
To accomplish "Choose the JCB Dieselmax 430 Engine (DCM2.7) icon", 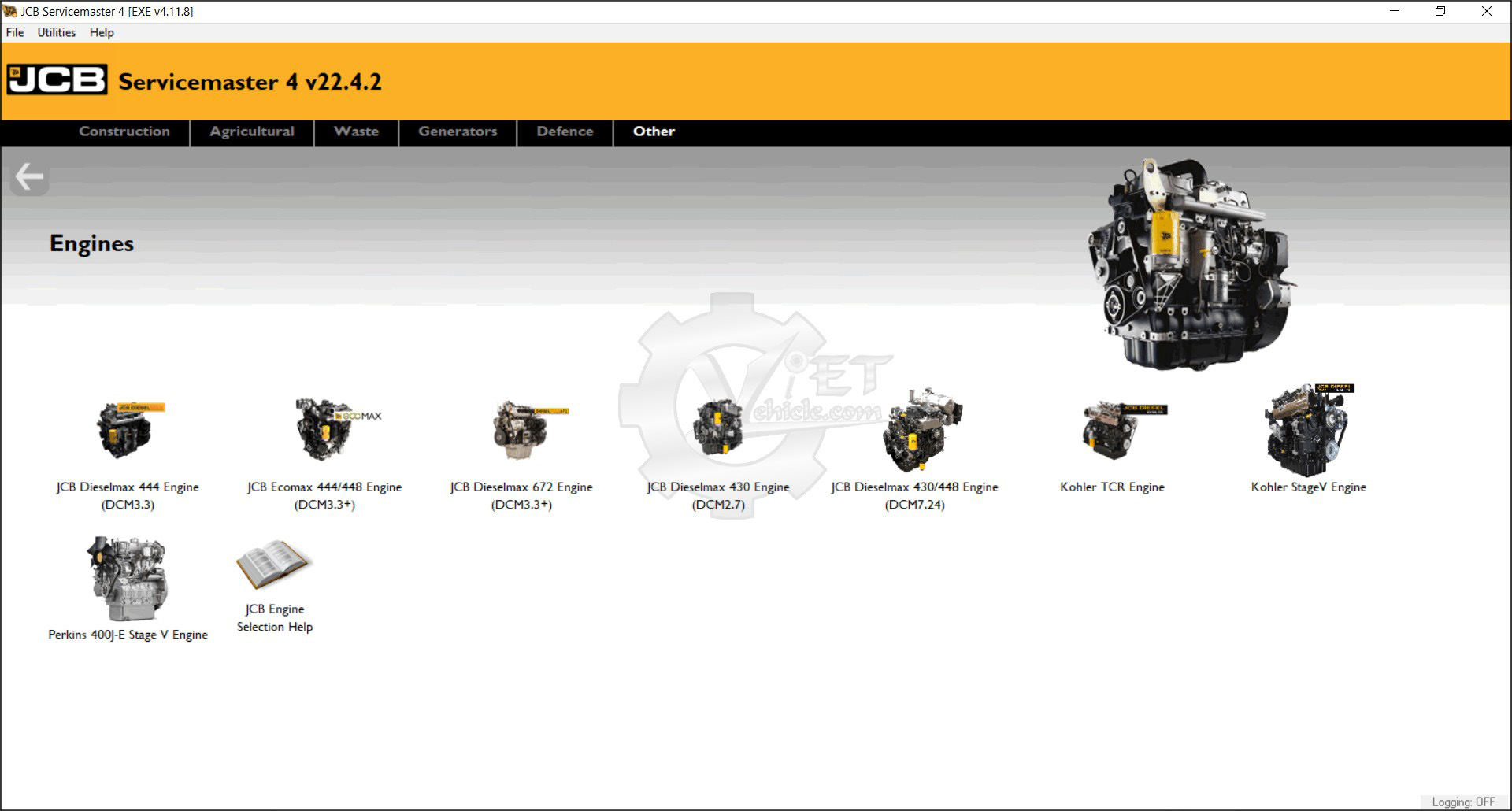I will tap(717, 429).
